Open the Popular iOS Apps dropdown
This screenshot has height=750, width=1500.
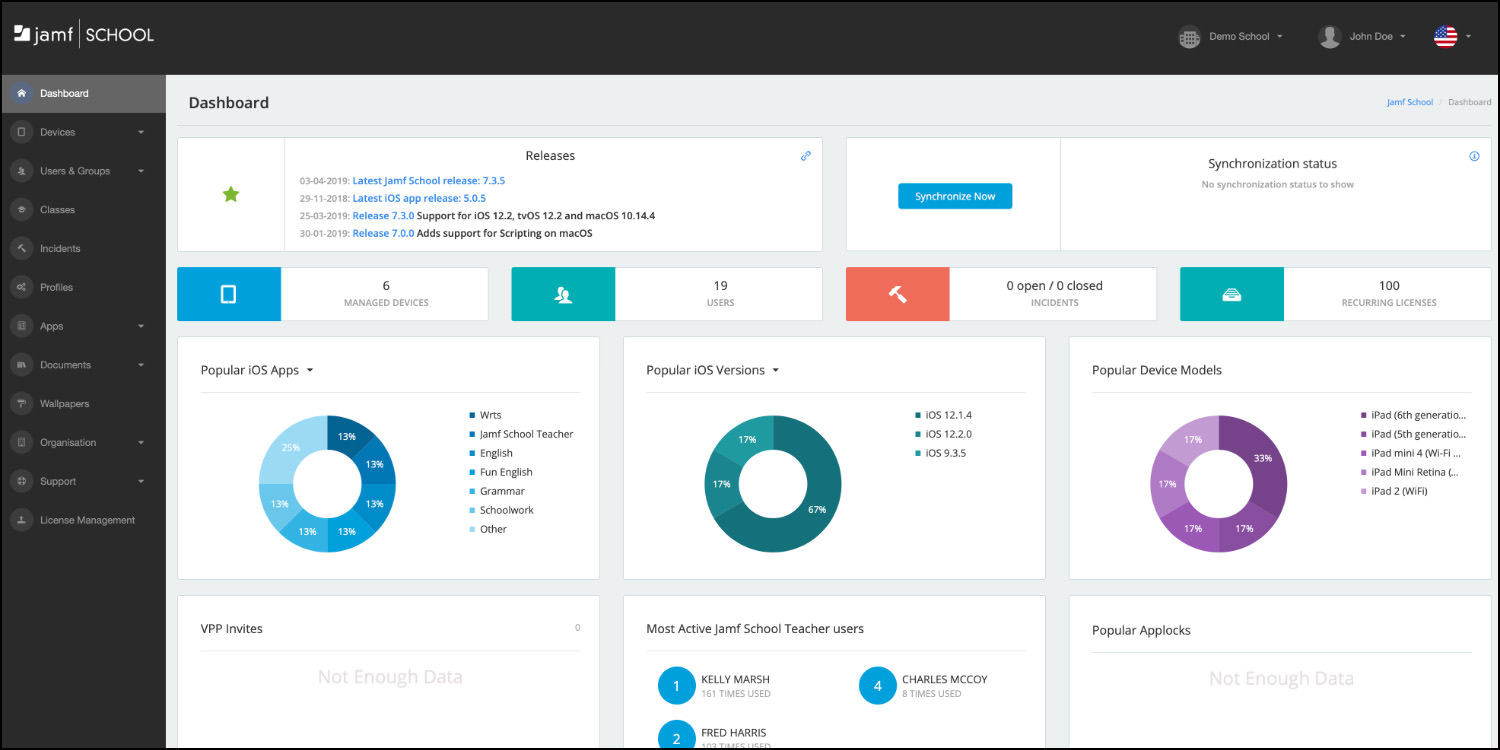[x=258, y=370]
